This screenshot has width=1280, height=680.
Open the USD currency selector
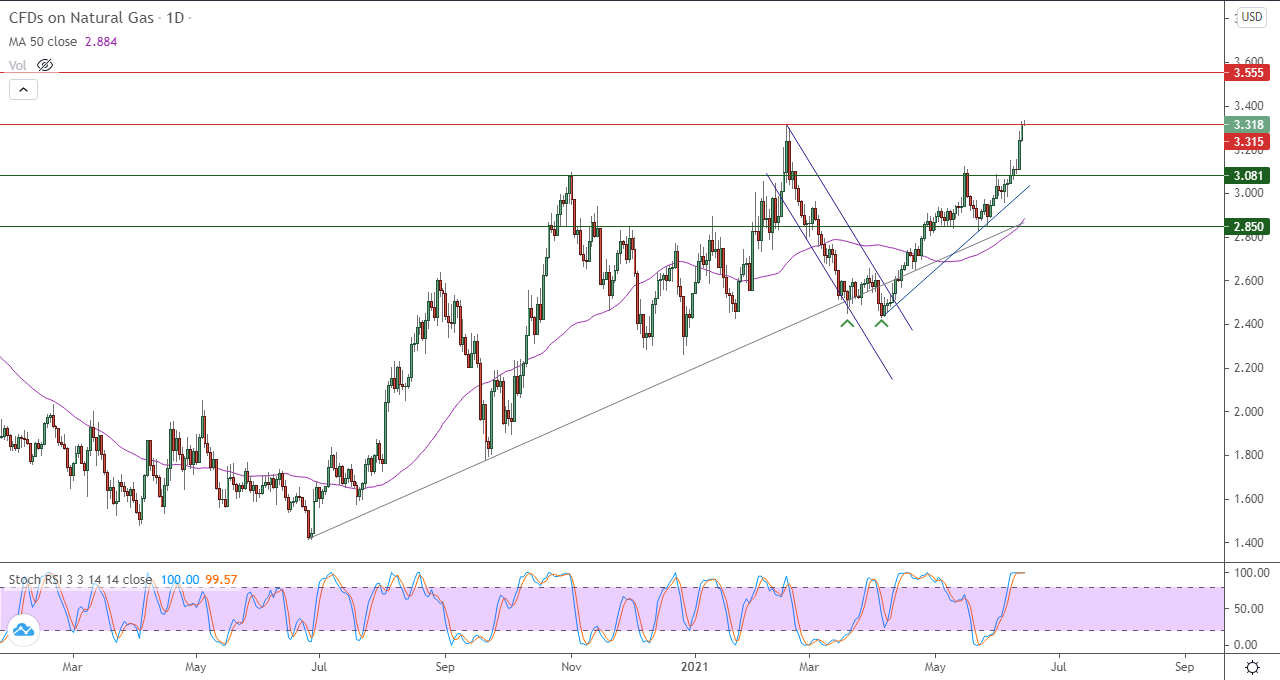click(x=1251, y=17)
